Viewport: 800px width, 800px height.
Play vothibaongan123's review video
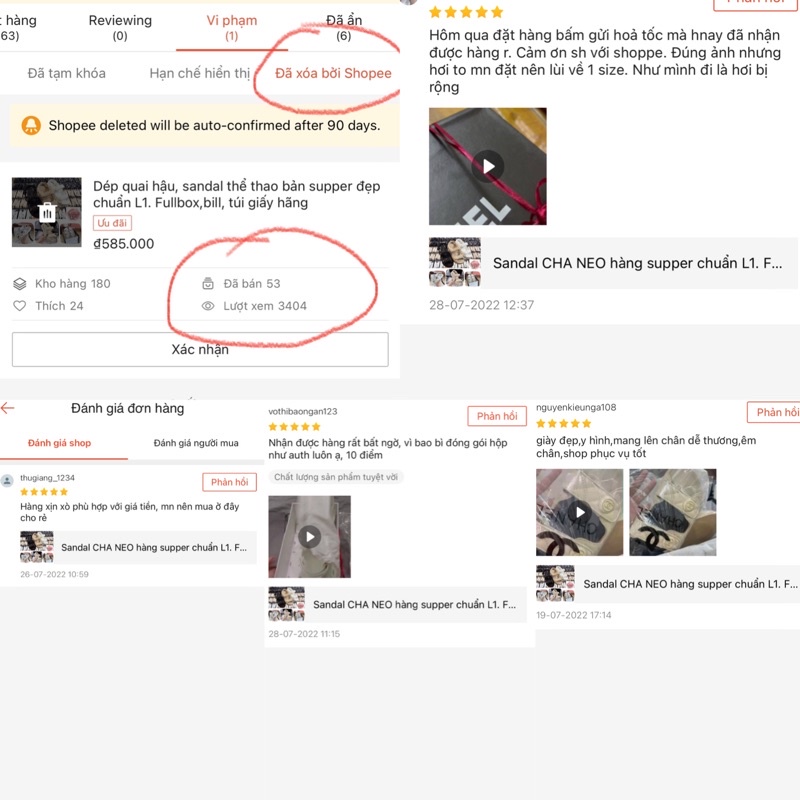click(310, 537)
